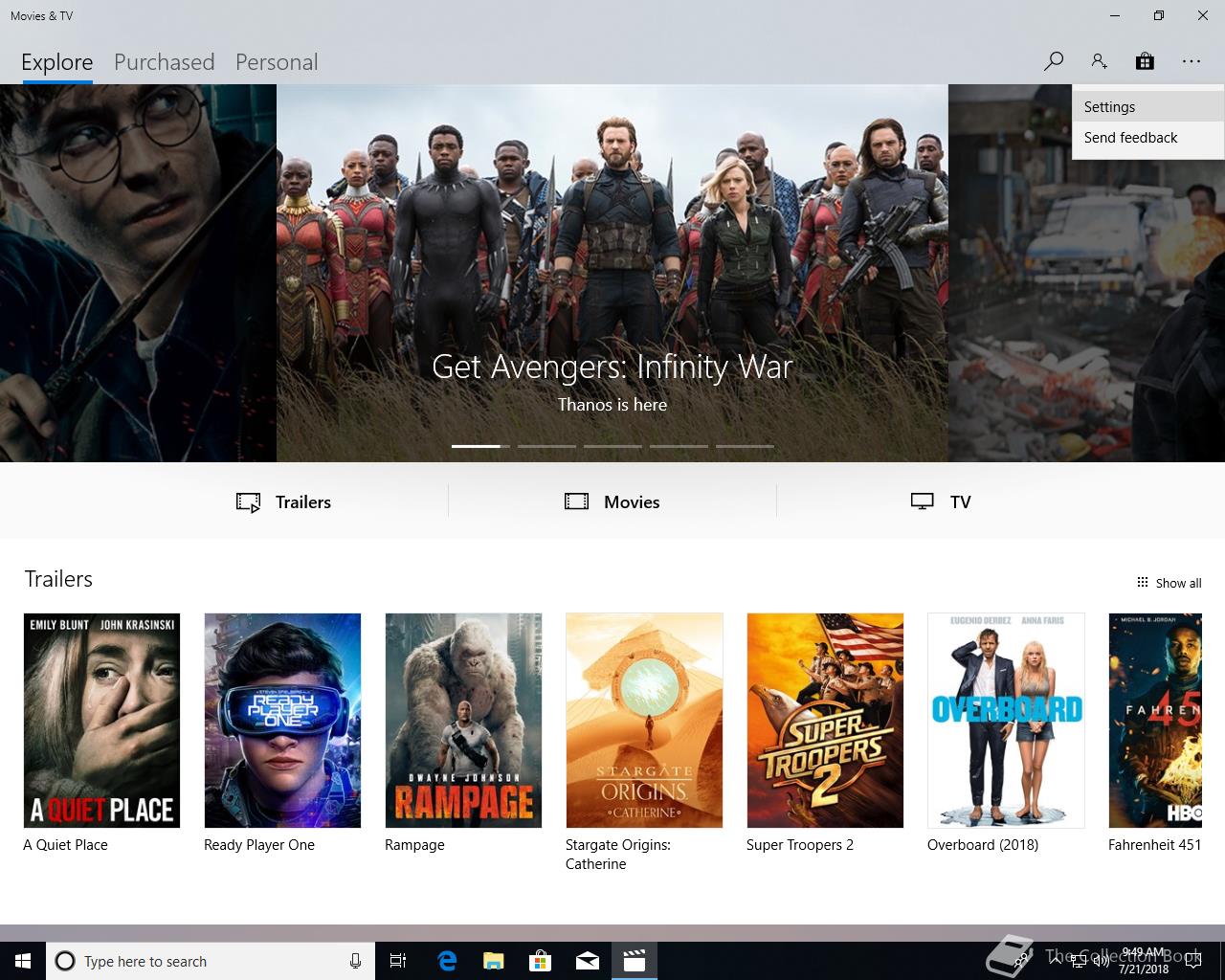Open Task View on the taskbar

(398, 961)
